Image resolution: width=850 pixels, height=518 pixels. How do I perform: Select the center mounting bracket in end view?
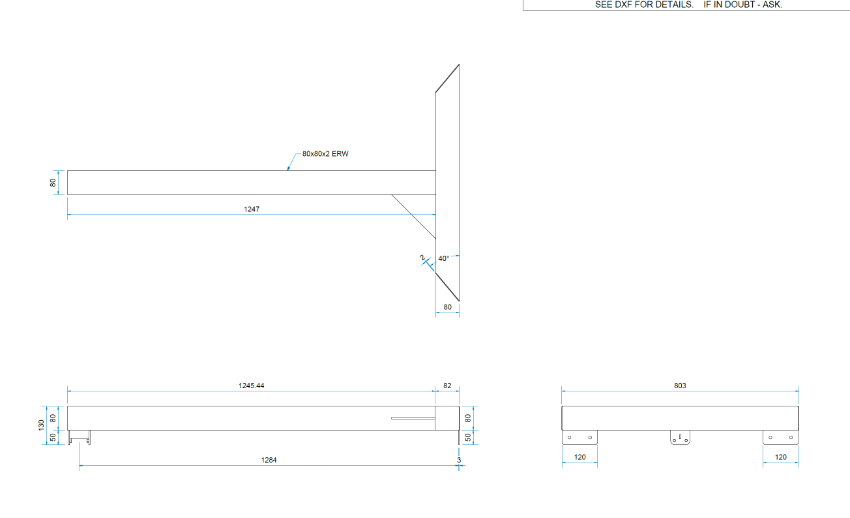click(x=680, y=438)
